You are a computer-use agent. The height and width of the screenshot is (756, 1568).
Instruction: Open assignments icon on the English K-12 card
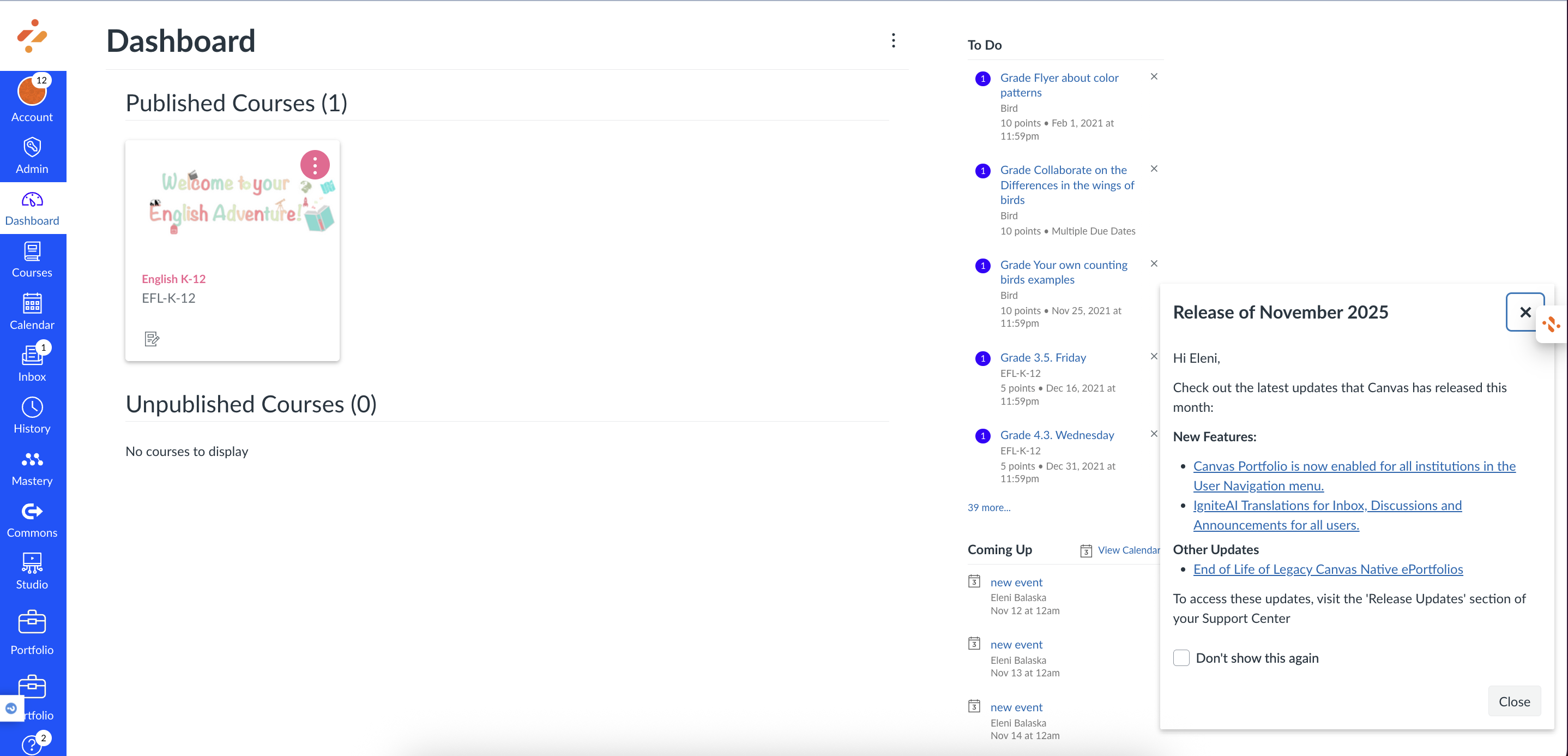152,339
